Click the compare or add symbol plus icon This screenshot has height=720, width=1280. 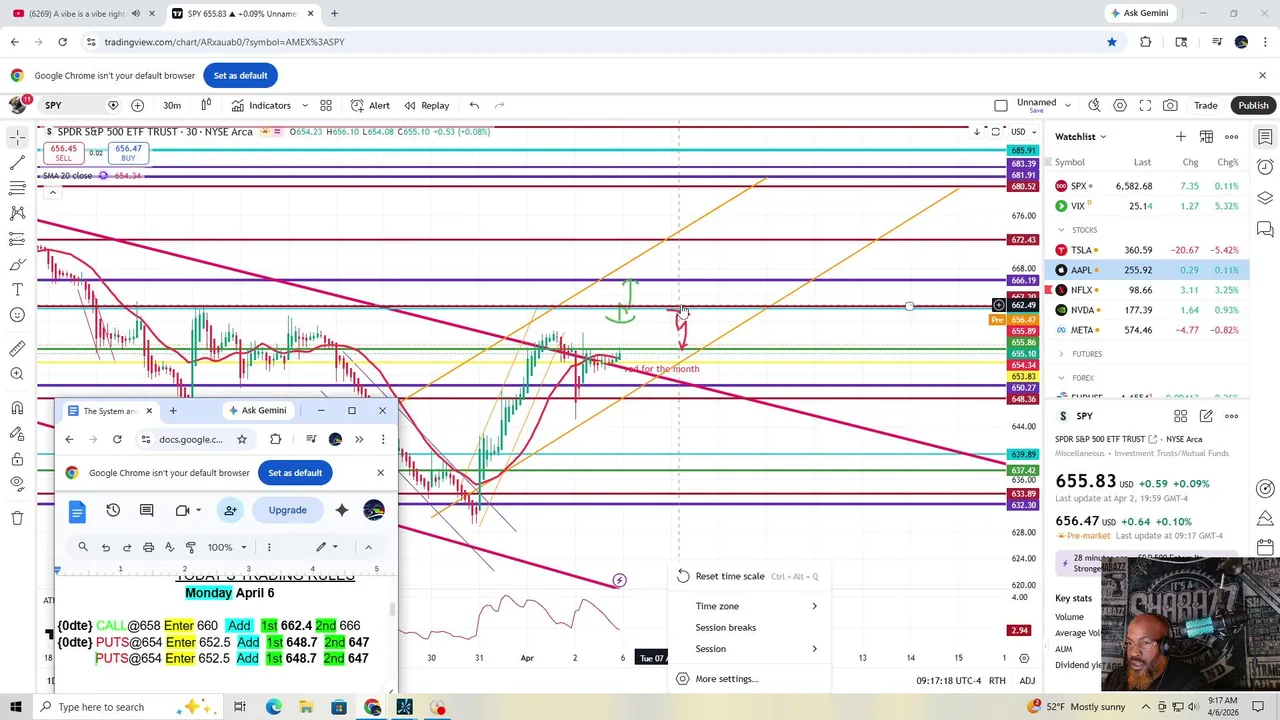tap(137, 105)
